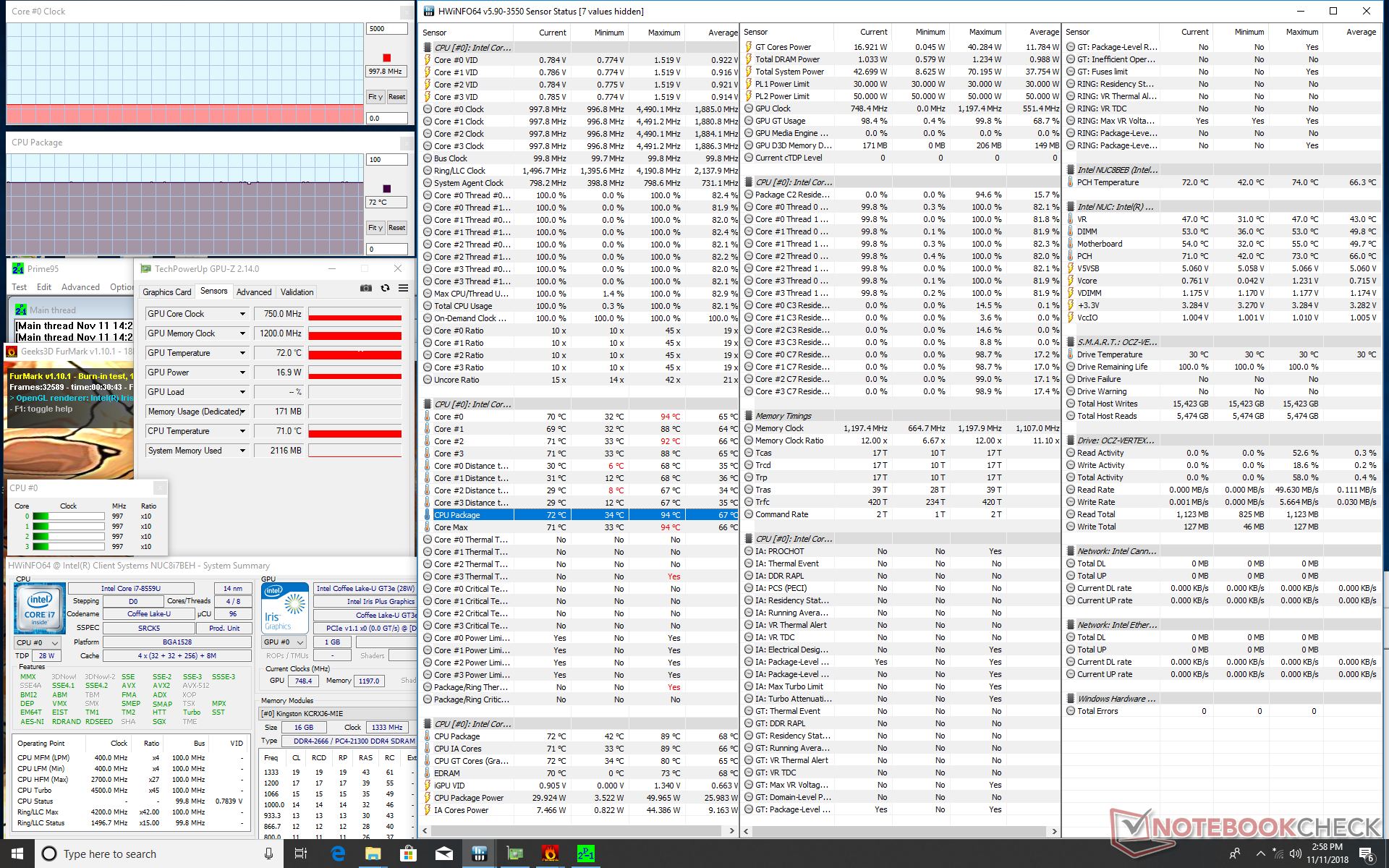Click the FurMark window title icon

tap(12, 352)
